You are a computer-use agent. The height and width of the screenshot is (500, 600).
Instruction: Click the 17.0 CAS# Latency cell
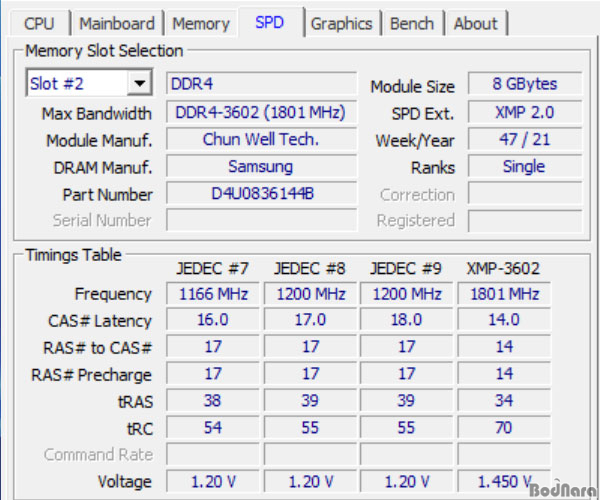(x=310, y=320)
